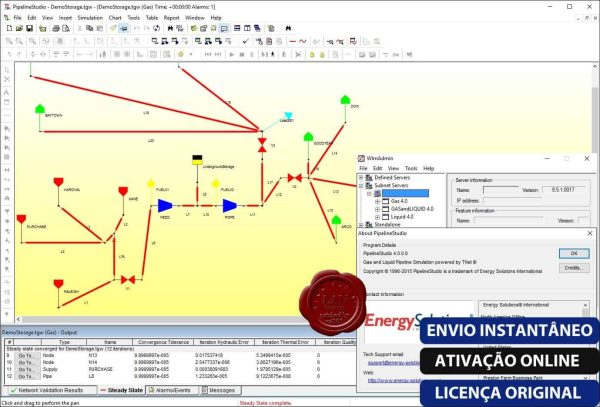Image resolution: width=600 pixels, height=407 pixels.
Task: Switch to the Steady State tab
Action: tap(121, 390)
